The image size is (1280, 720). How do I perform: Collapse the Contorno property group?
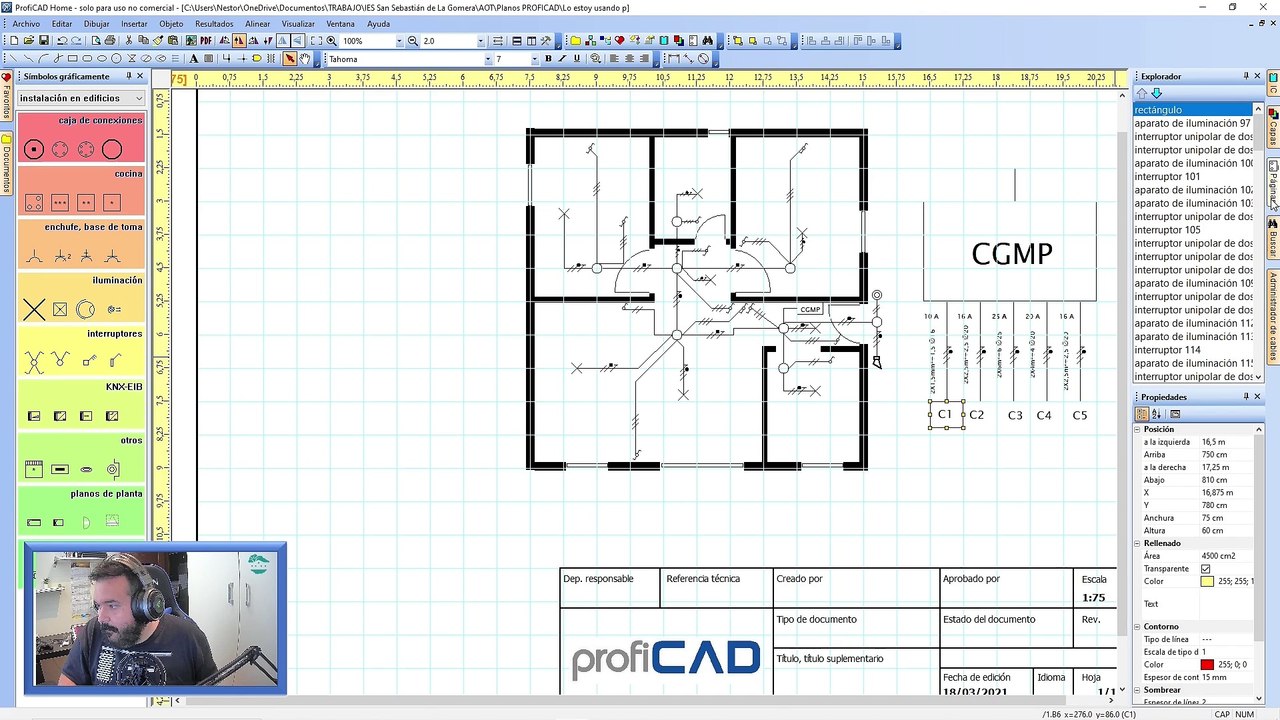[1138, 627]
